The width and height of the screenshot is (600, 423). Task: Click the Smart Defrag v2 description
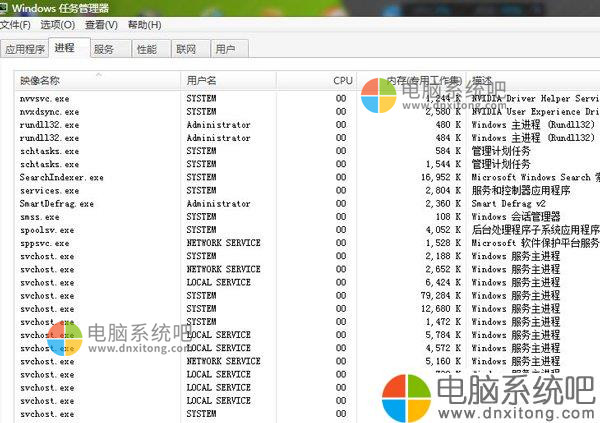tap(509, 204)
